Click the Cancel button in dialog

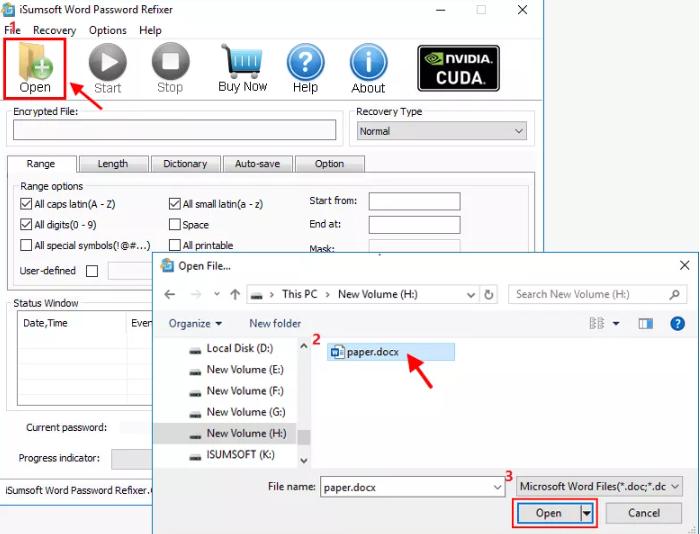644,513
